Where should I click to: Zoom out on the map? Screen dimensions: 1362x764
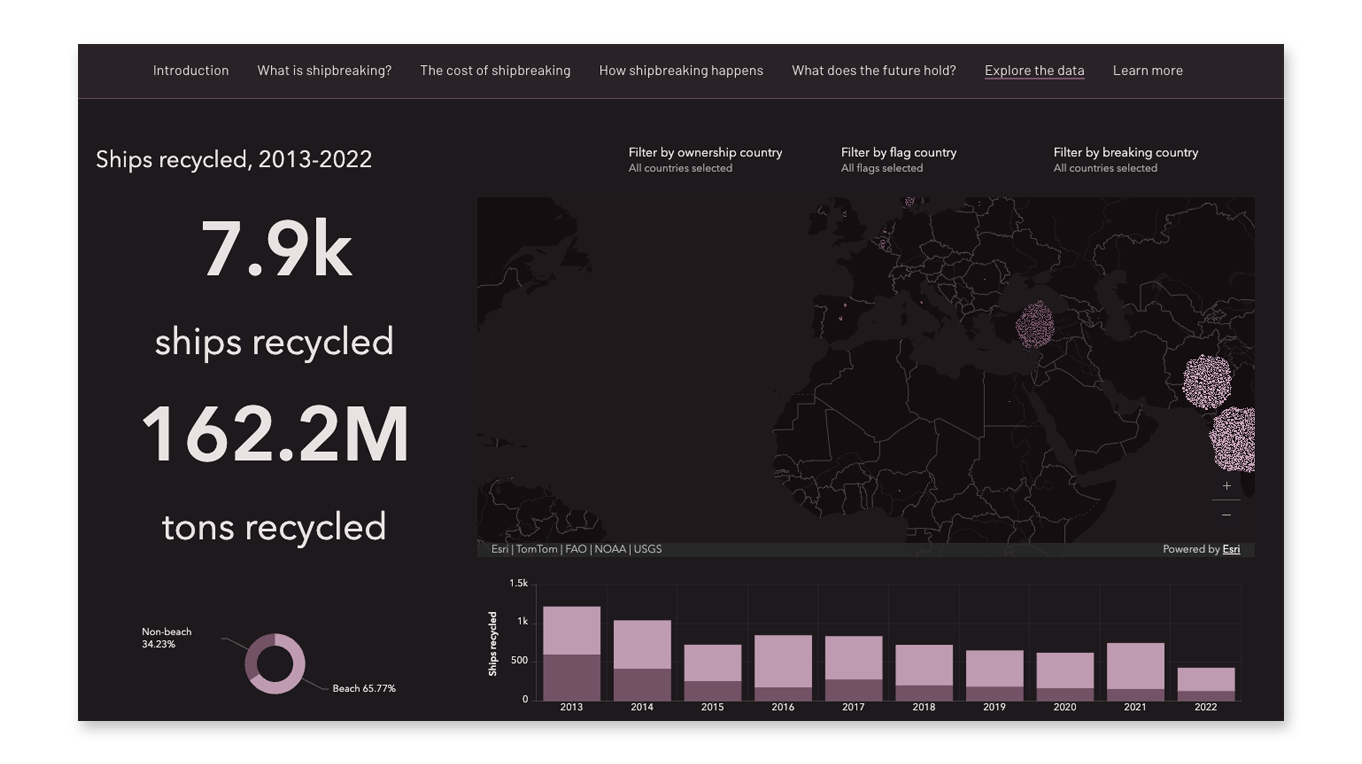(x=1226, y=514)
